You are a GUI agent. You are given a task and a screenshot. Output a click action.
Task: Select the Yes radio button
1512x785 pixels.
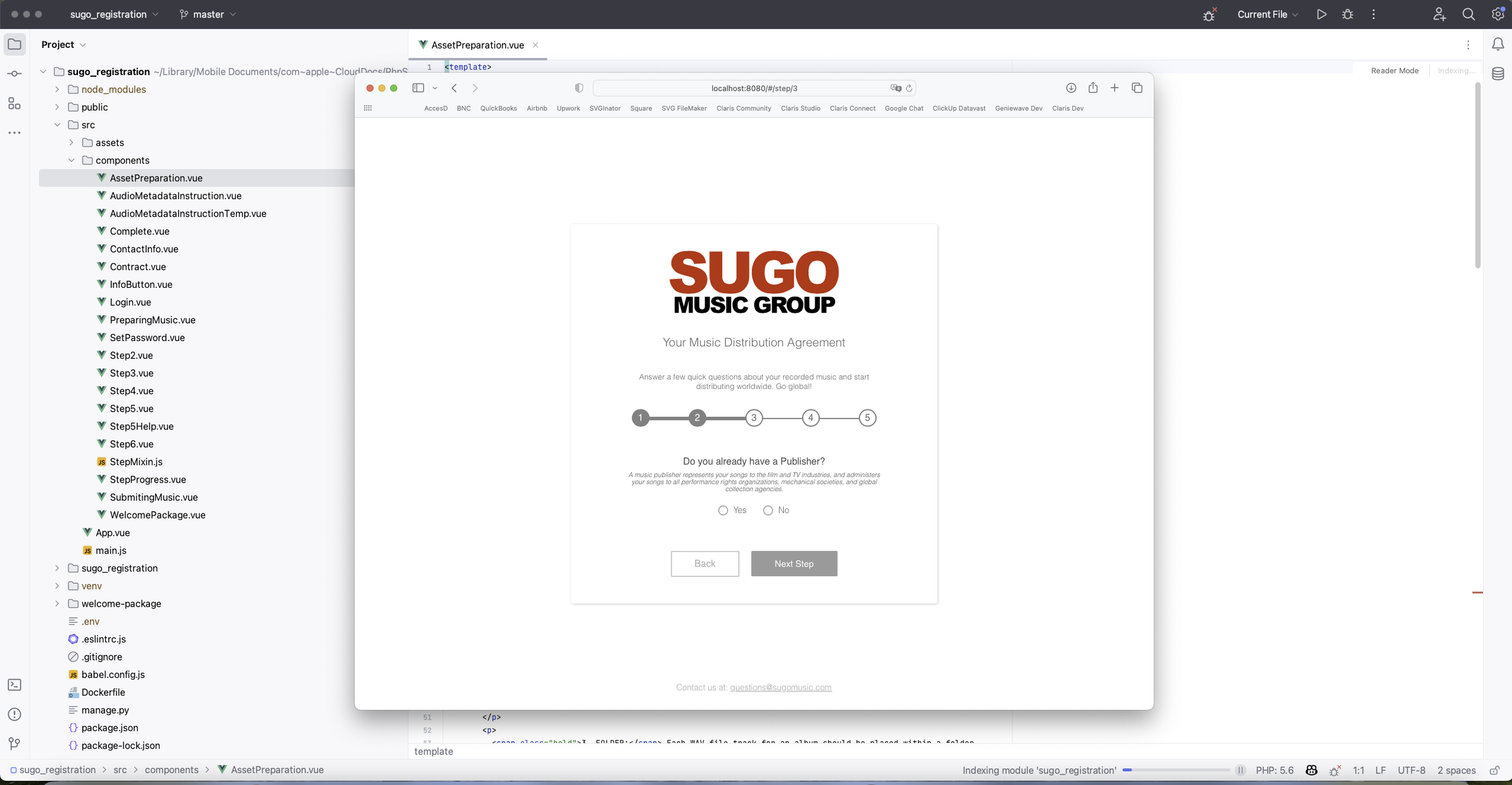pyautogui.click(x=723, y=510)
